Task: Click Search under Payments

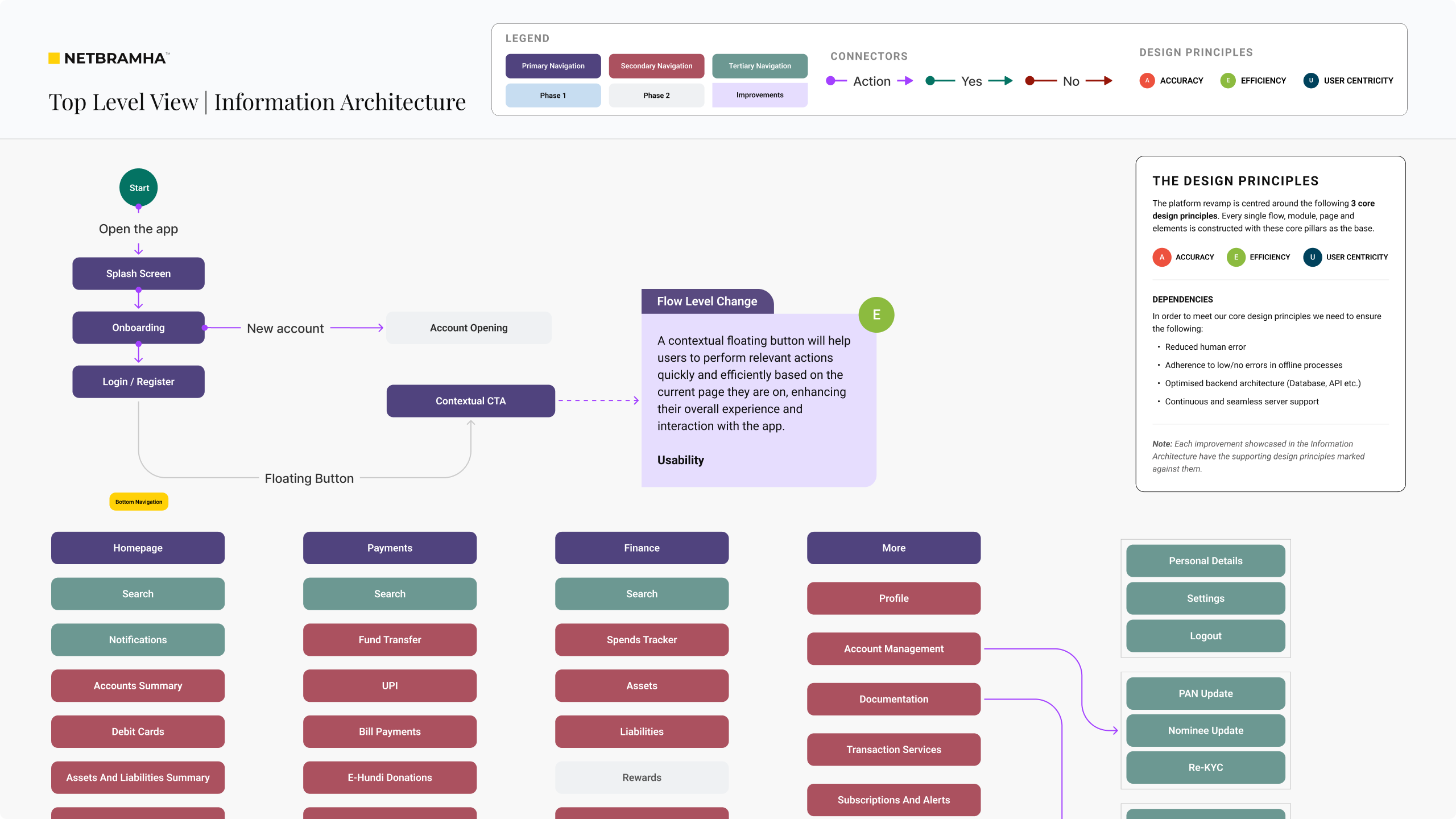Action: coord(390,594)
